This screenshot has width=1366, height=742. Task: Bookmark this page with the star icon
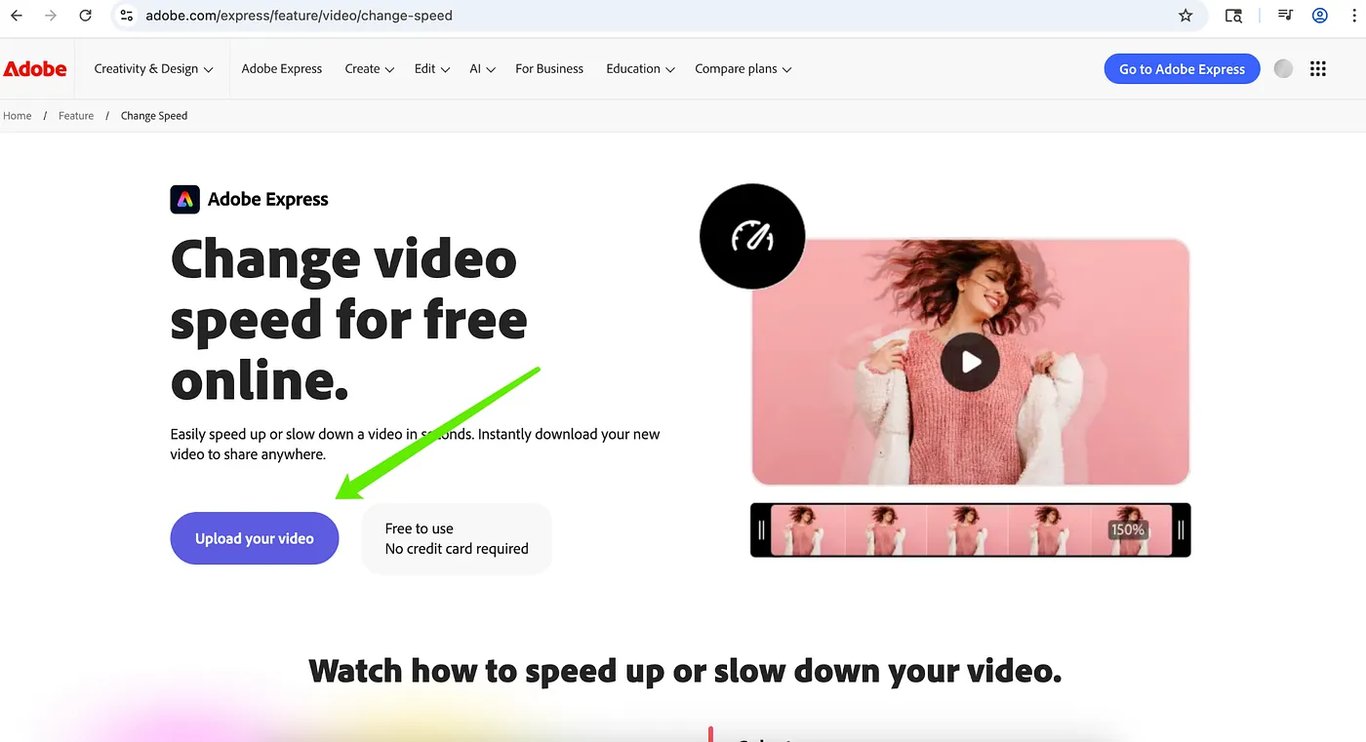click(1186, 16)
